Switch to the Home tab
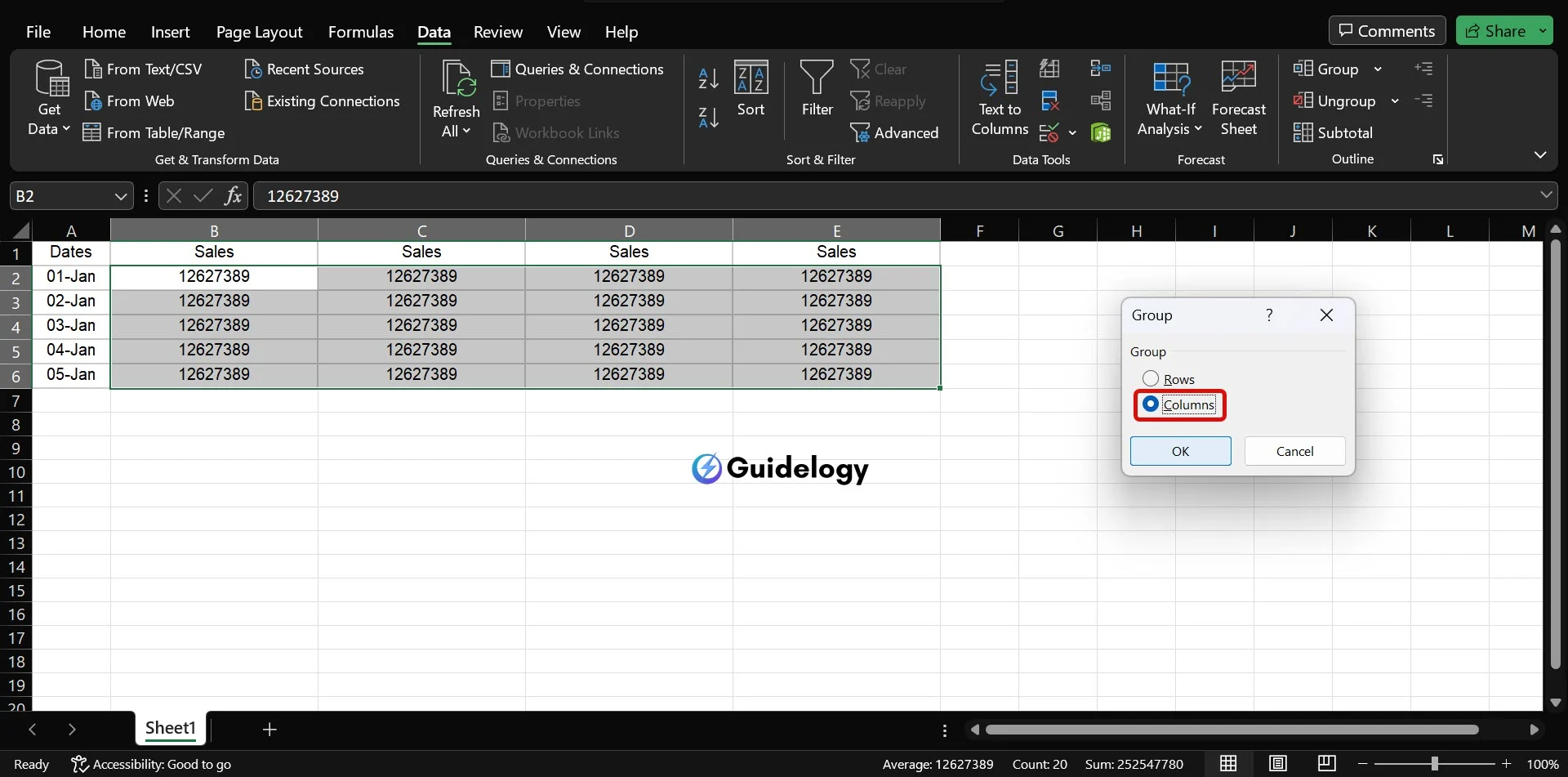Image resolution: width=1568 pixels, height=777 pixels. click(104, 32)
